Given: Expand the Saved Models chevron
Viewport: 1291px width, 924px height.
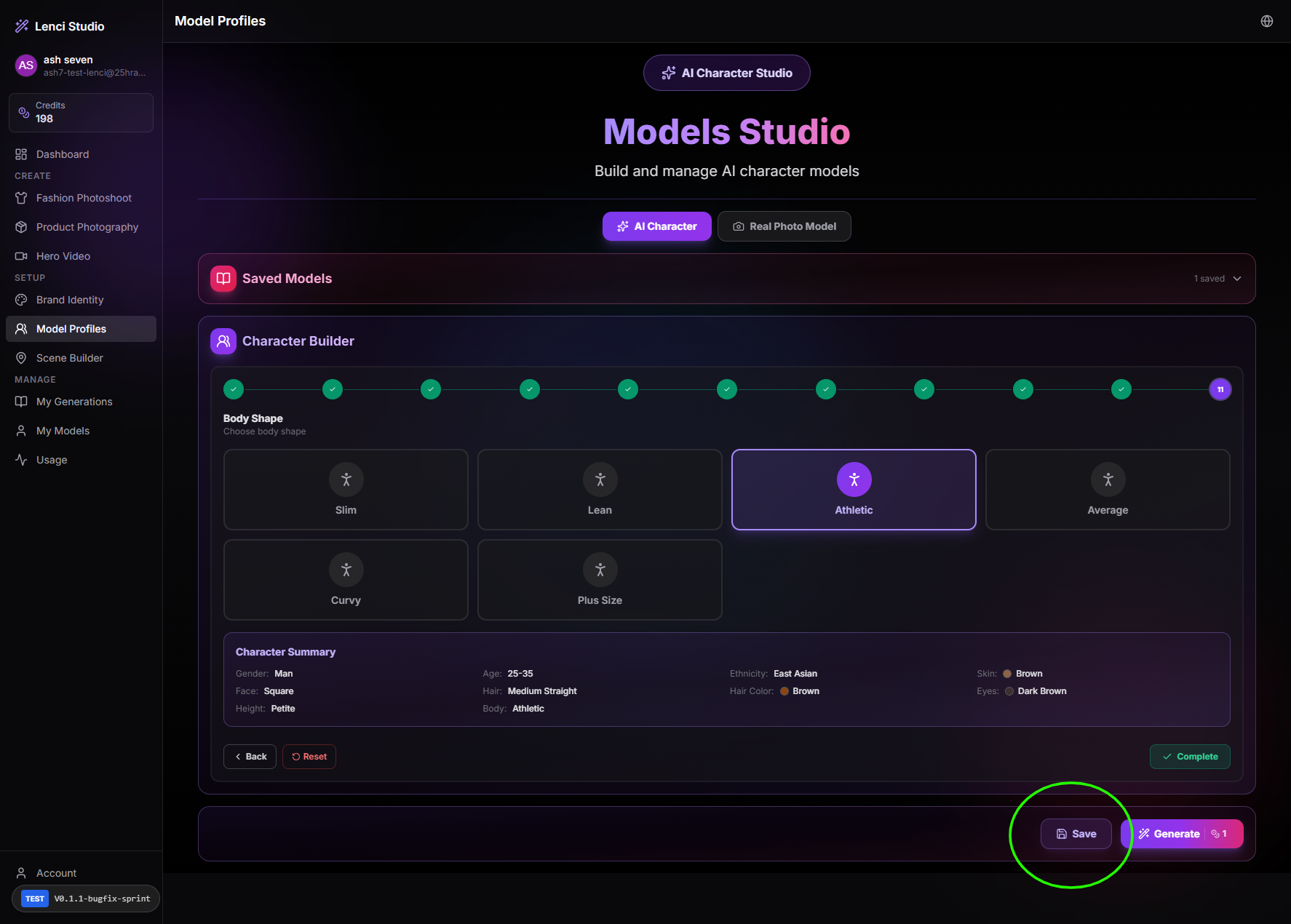Looking at the screenshot, I should pyautogui.click(x=1237, y=279).
